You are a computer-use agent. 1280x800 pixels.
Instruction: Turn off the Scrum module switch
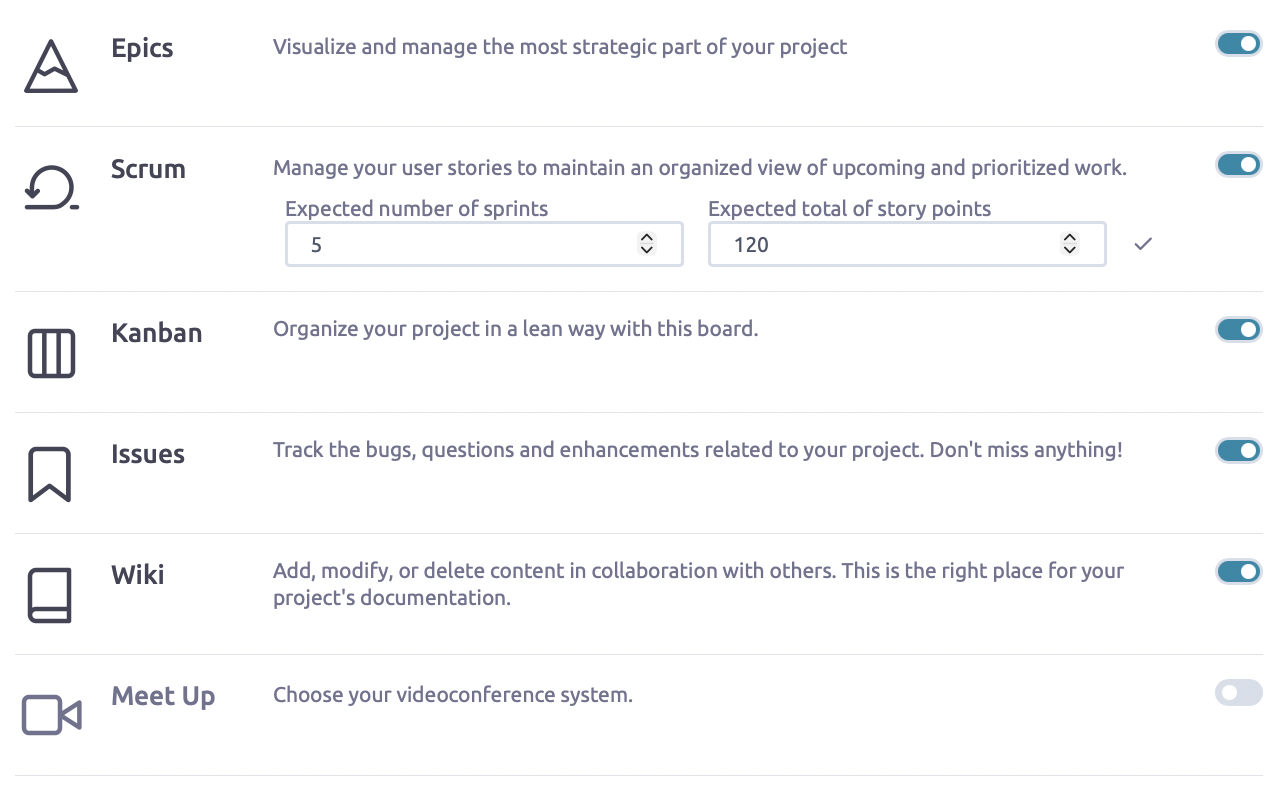(1239, 165)
